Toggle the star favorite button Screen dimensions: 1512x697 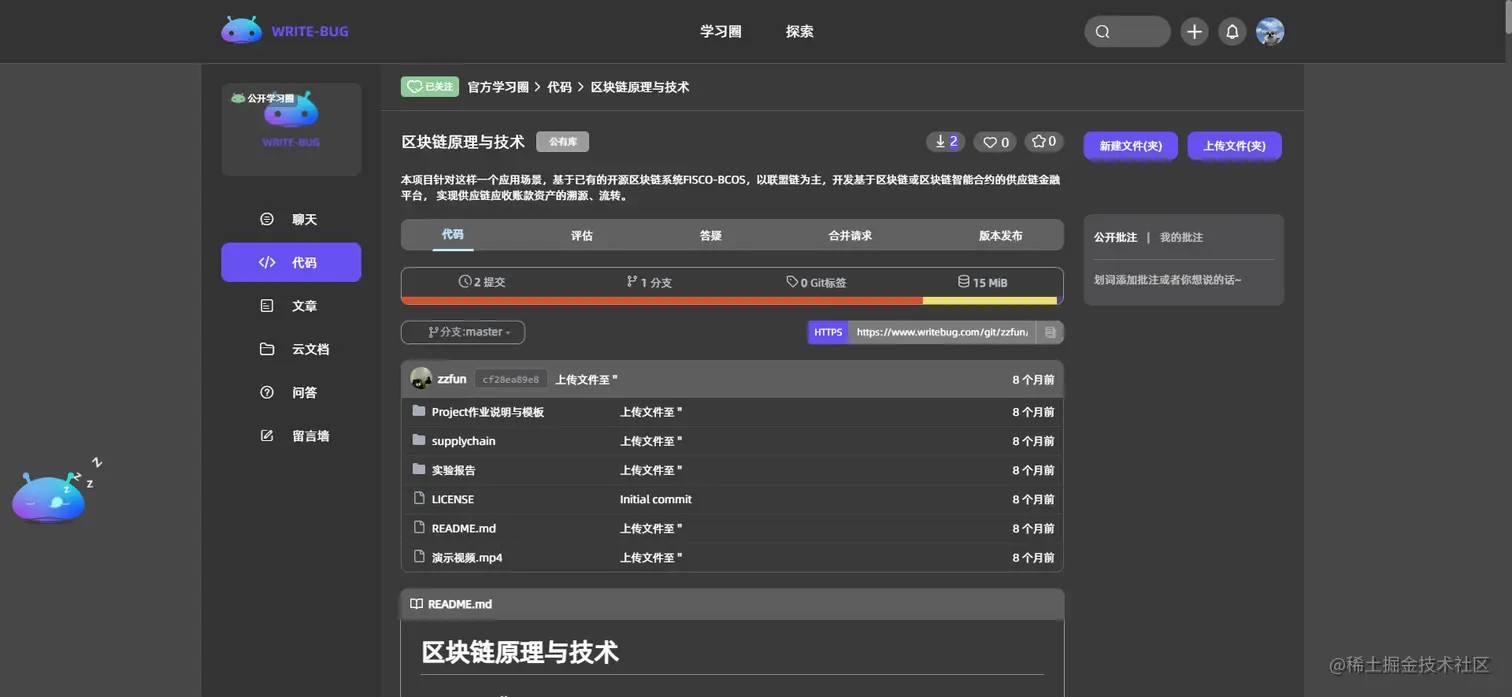click(1044, 142)
